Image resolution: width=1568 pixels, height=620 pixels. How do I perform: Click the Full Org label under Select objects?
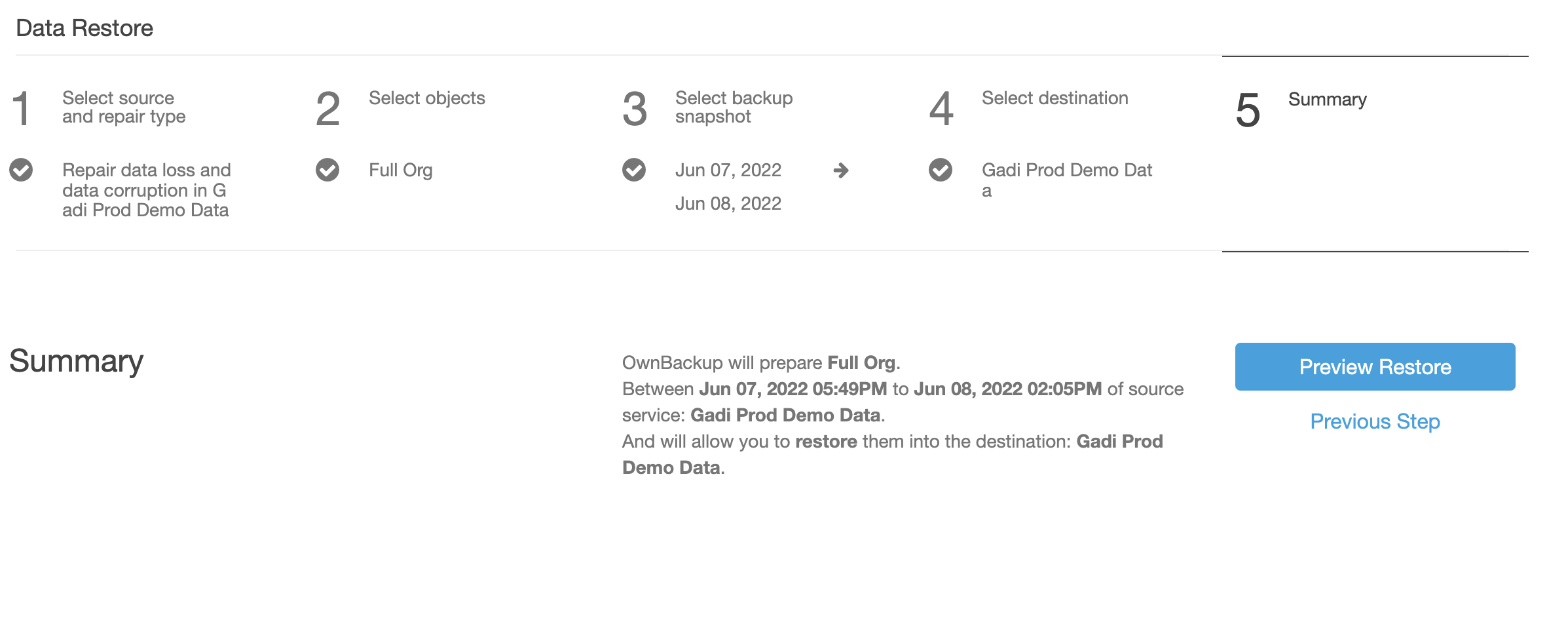[x=400, y=170]
